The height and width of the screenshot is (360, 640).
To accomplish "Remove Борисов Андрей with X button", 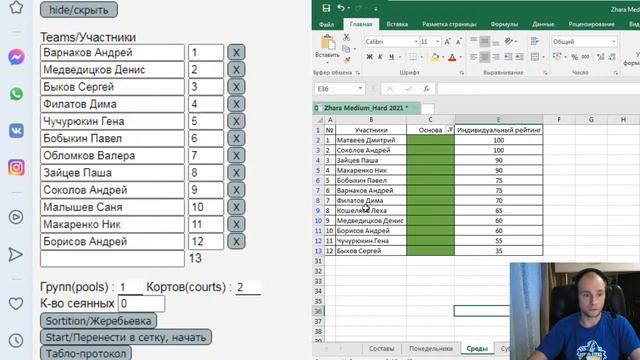I will pos(236,241).
